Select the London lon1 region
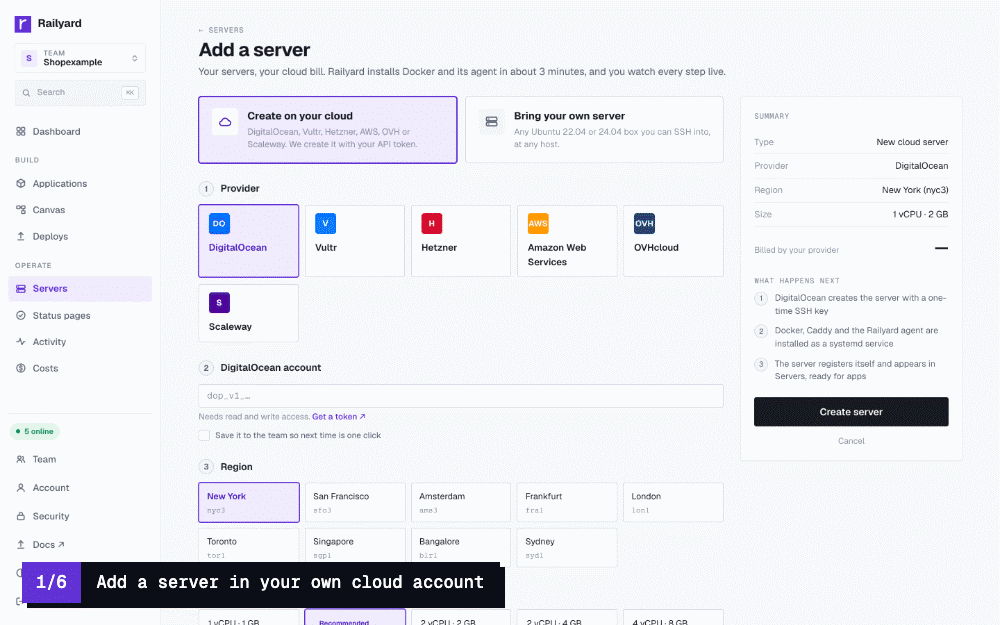This screenshot has height=625, width=1000. coord(673,503)
